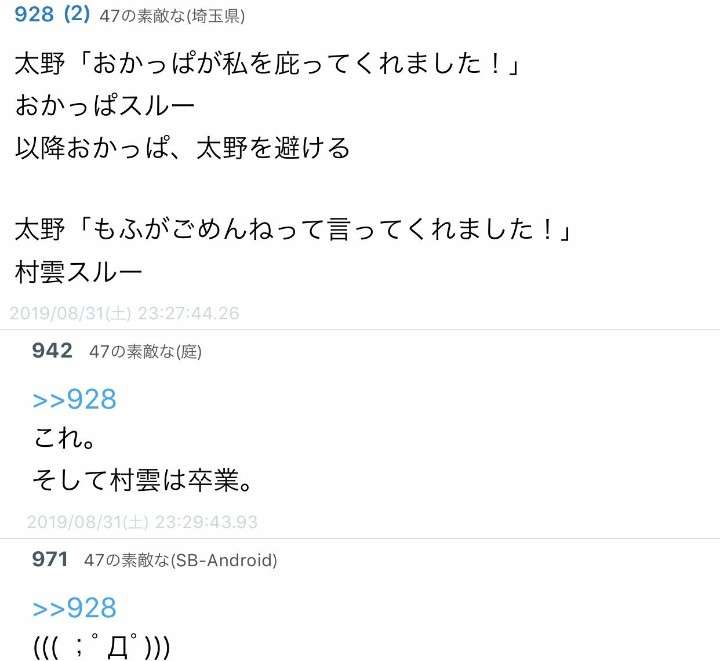Select post number 942
This screenshot has width=720, height=661.
[x=52, y=351]
